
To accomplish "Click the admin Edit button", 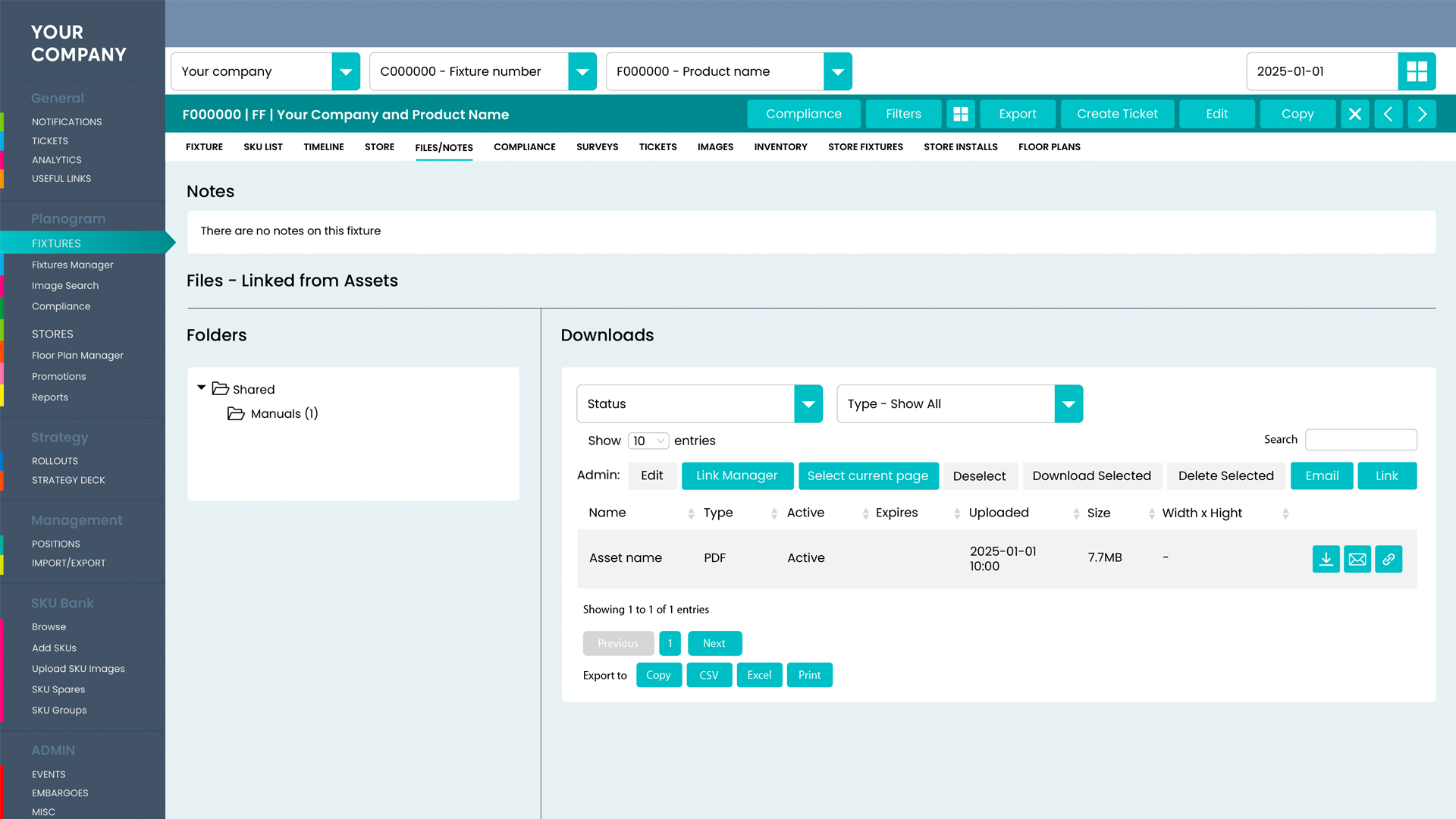I will (652, 475).
